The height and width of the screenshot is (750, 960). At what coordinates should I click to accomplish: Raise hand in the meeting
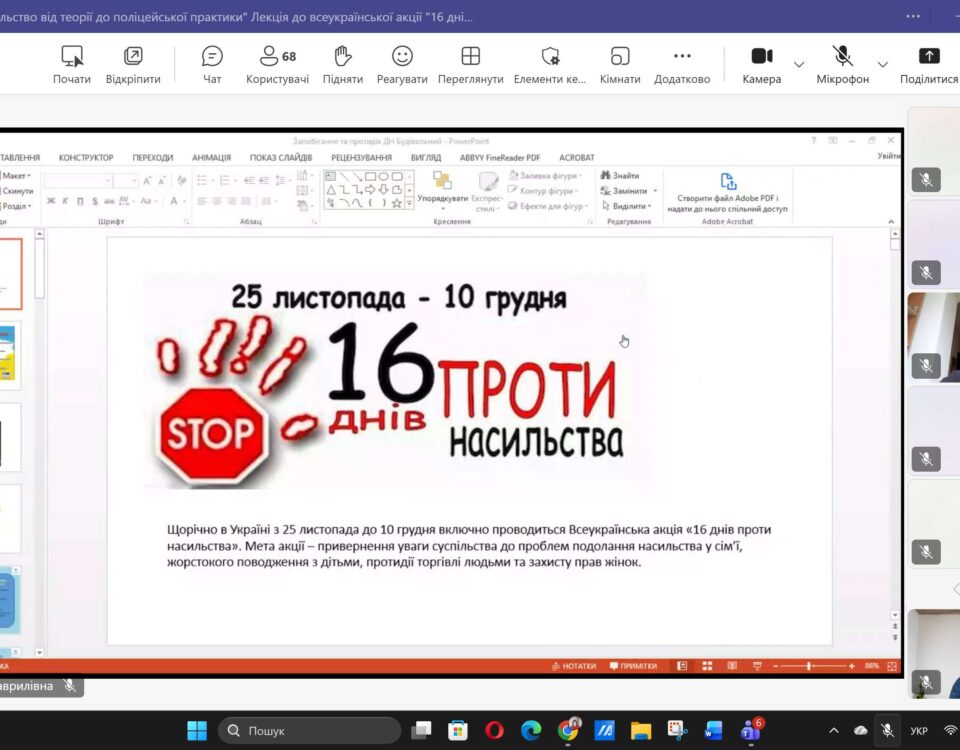tap(343, 64)
